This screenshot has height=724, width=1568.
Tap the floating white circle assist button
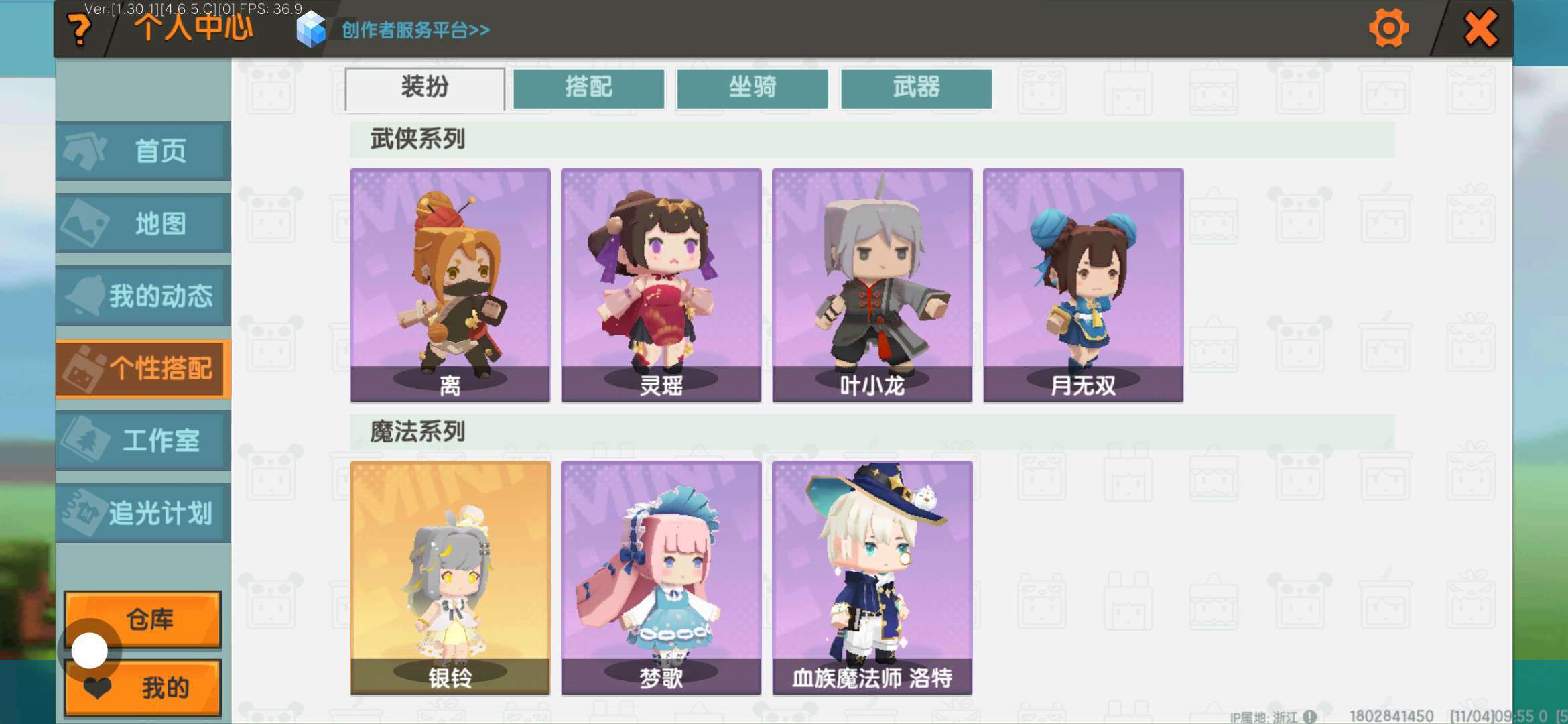click(89, 650)
